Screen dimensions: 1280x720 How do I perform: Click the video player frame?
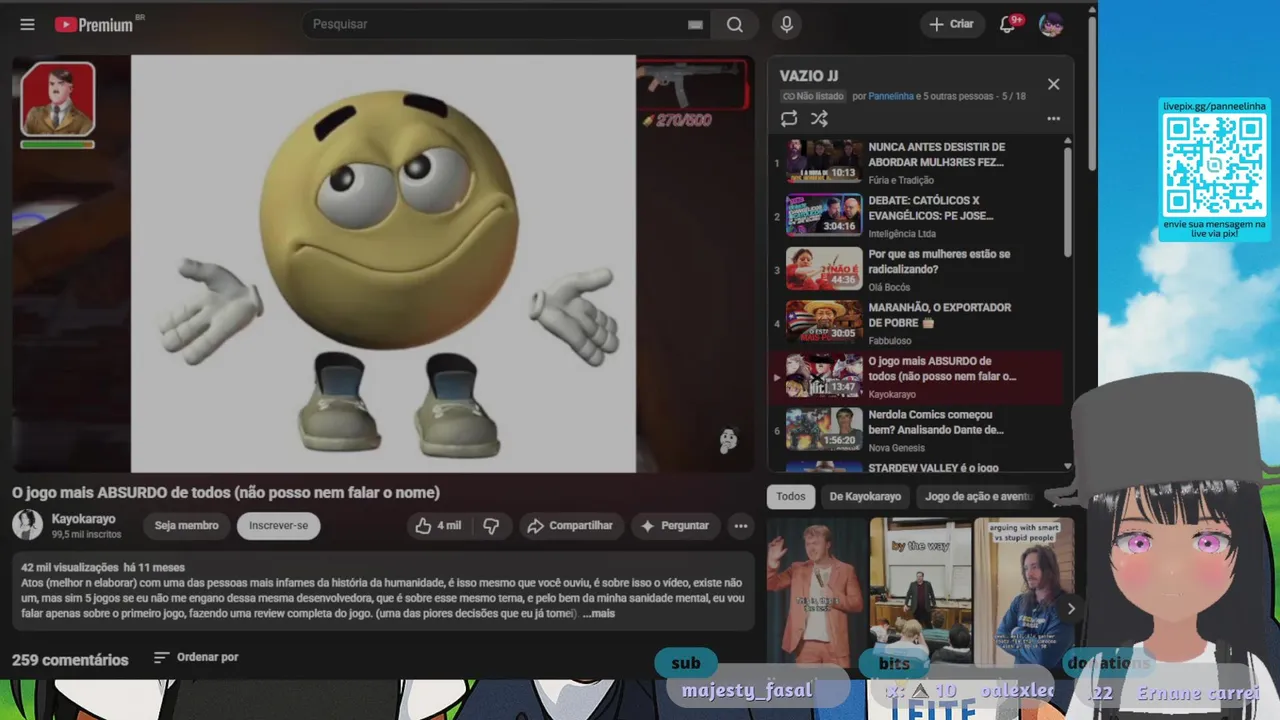(383, 264)
